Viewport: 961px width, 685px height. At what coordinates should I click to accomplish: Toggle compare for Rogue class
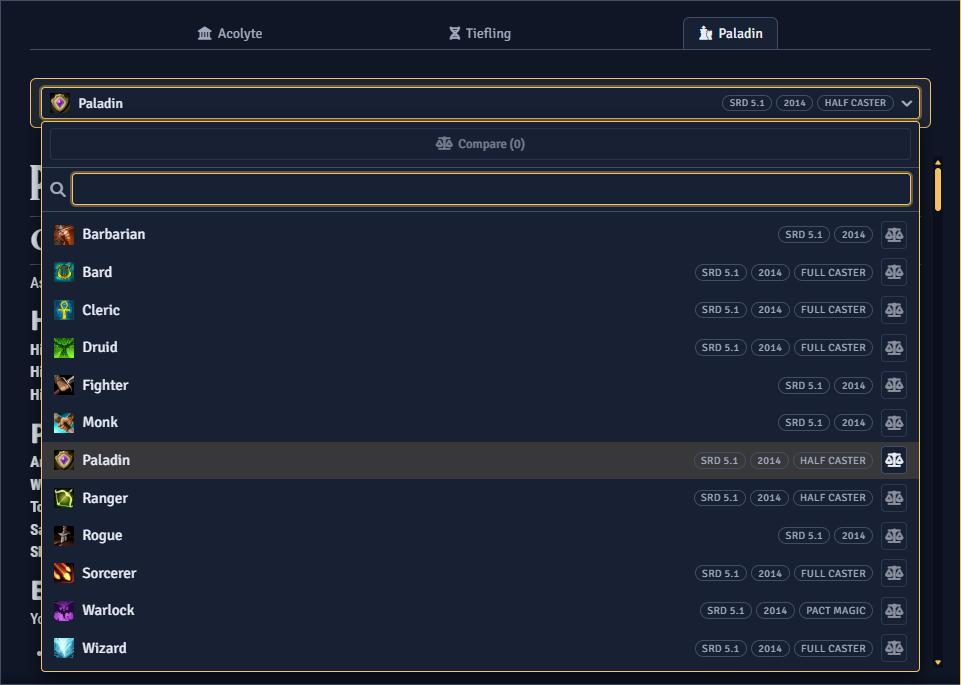tap(894, 536)
